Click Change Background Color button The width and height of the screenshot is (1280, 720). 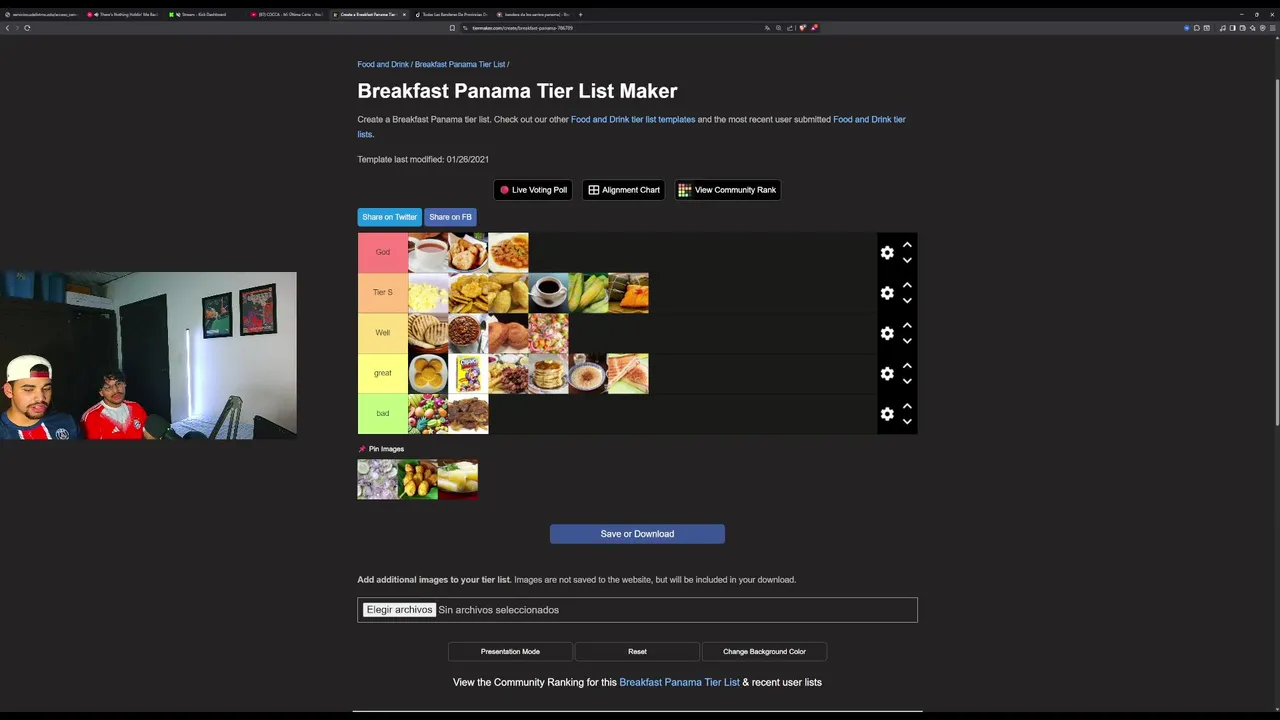tap(764, 652)
